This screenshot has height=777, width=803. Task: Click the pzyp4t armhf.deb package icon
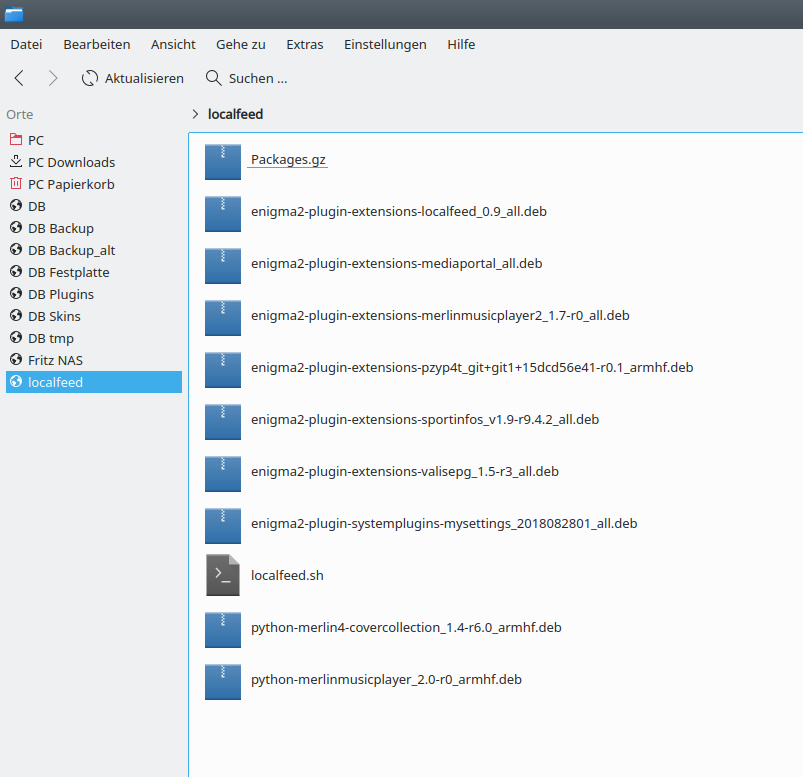point(223,370)
